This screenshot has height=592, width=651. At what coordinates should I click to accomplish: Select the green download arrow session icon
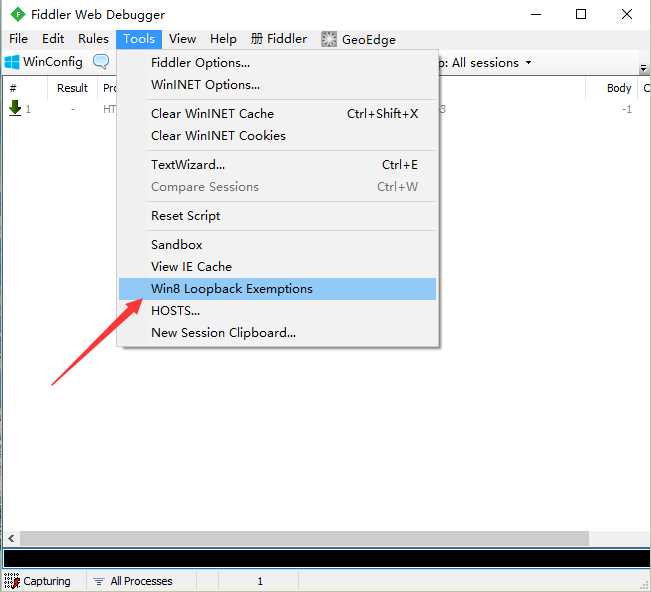15,108
